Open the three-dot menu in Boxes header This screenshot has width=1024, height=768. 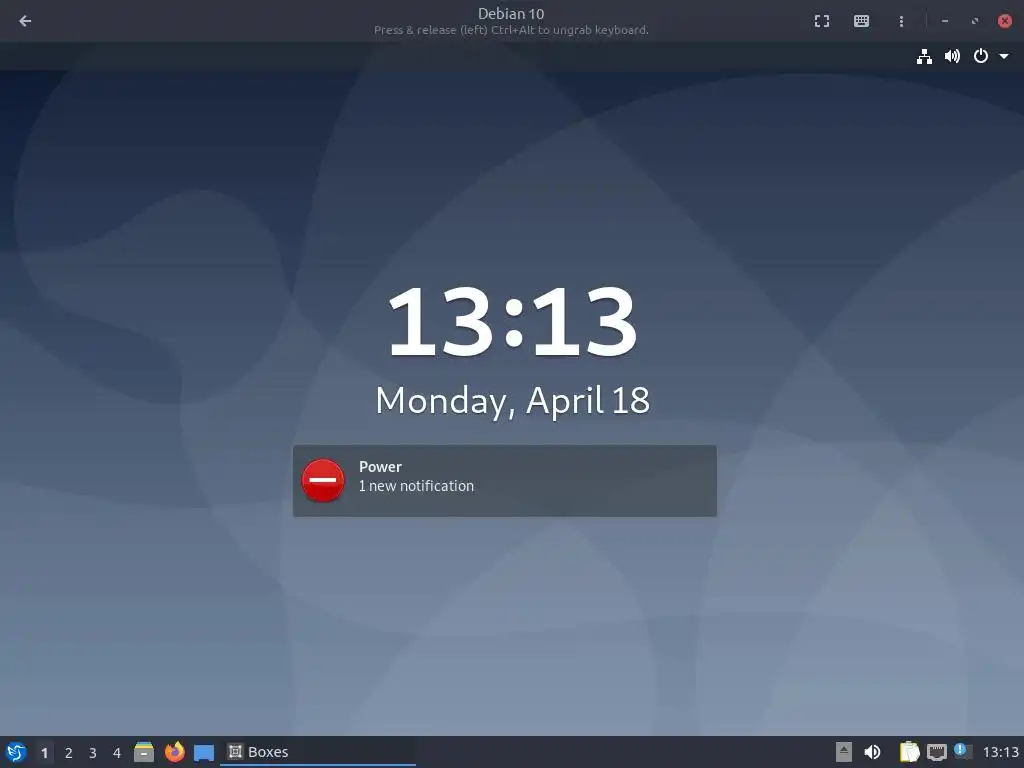tap(901, 21)
